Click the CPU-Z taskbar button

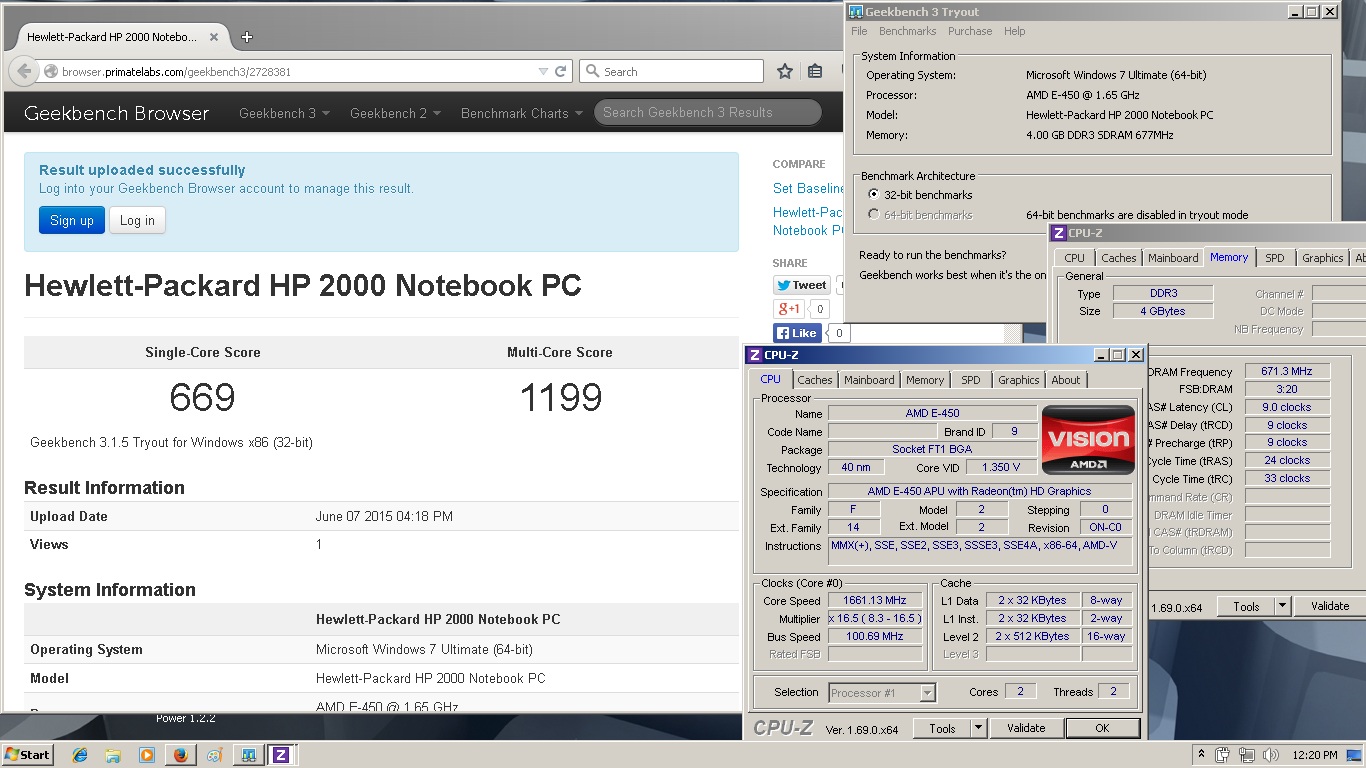point(281,755)
